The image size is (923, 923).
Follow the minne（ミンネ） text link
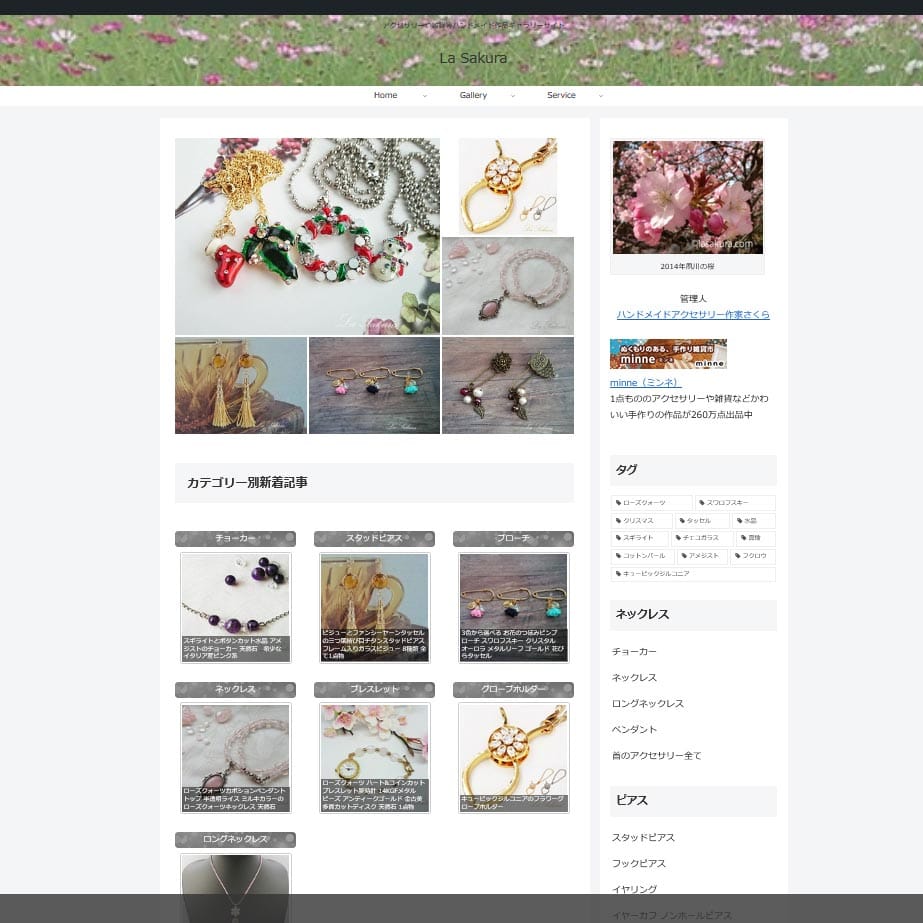[645, 382]
